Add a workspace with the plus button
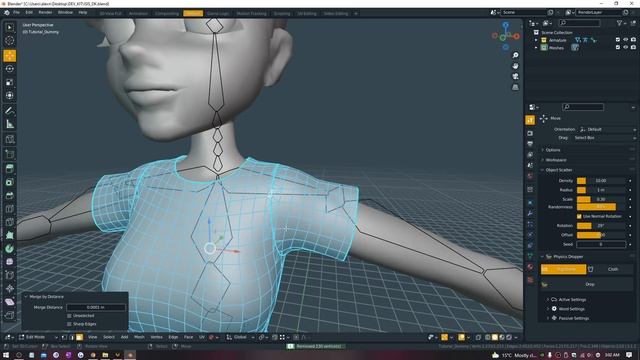640x360 pixels. (356, 13)
